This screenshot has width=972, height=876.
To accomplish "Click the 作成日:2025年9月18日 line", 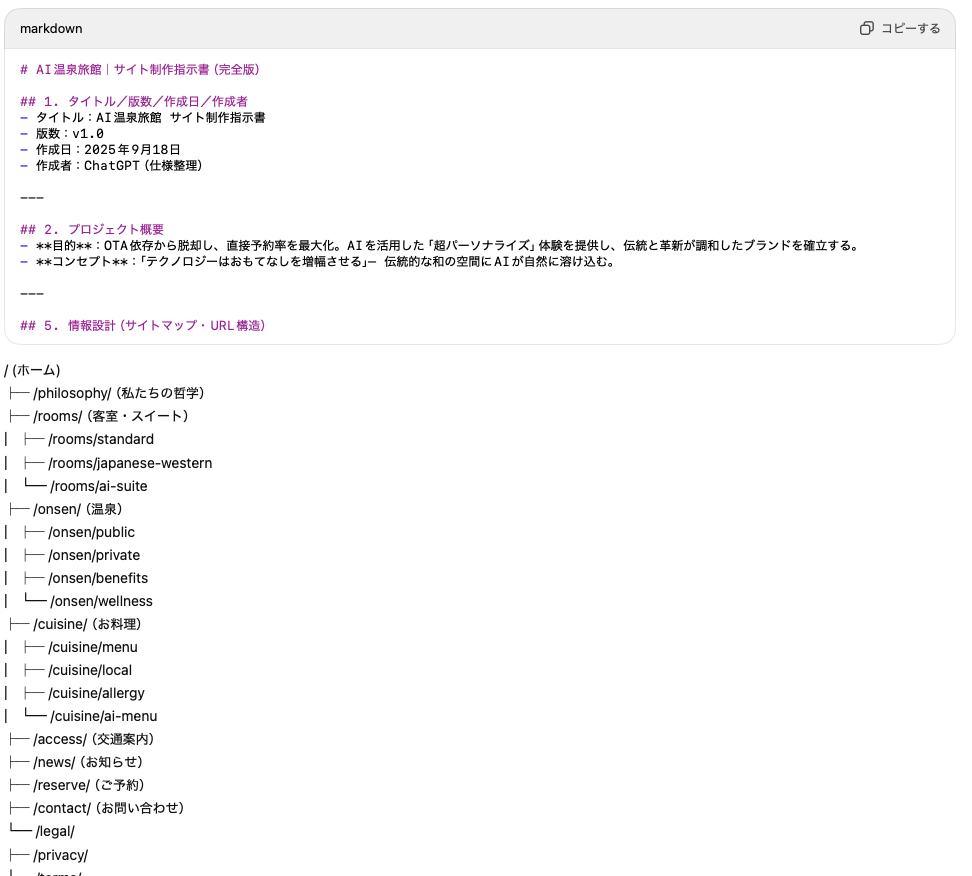I will [x=108, y=149].
